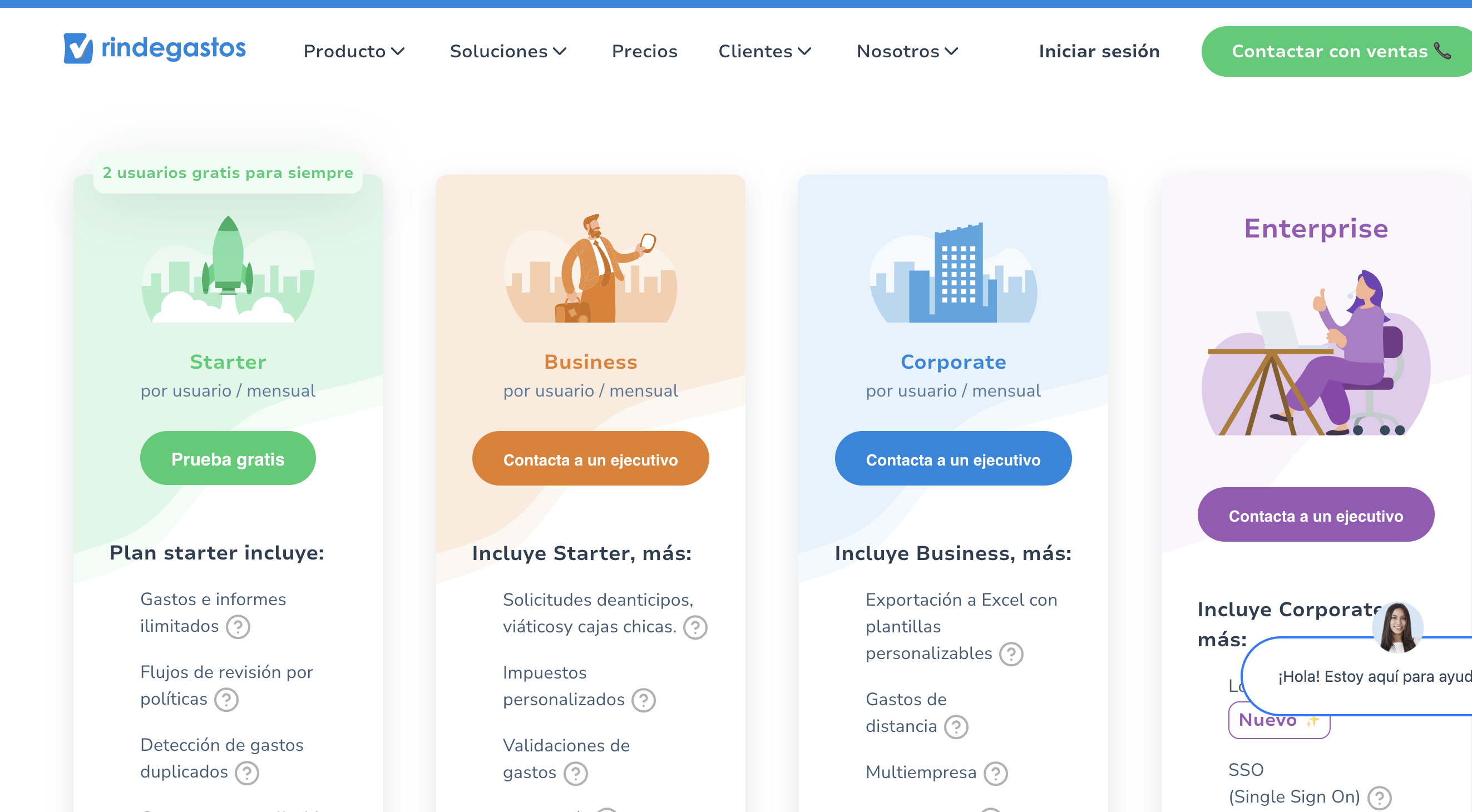The height and width of the screenshot is (812, 1472).
Task: Click help icon beside Impuestos personalizados
Action: pos(644,700)
